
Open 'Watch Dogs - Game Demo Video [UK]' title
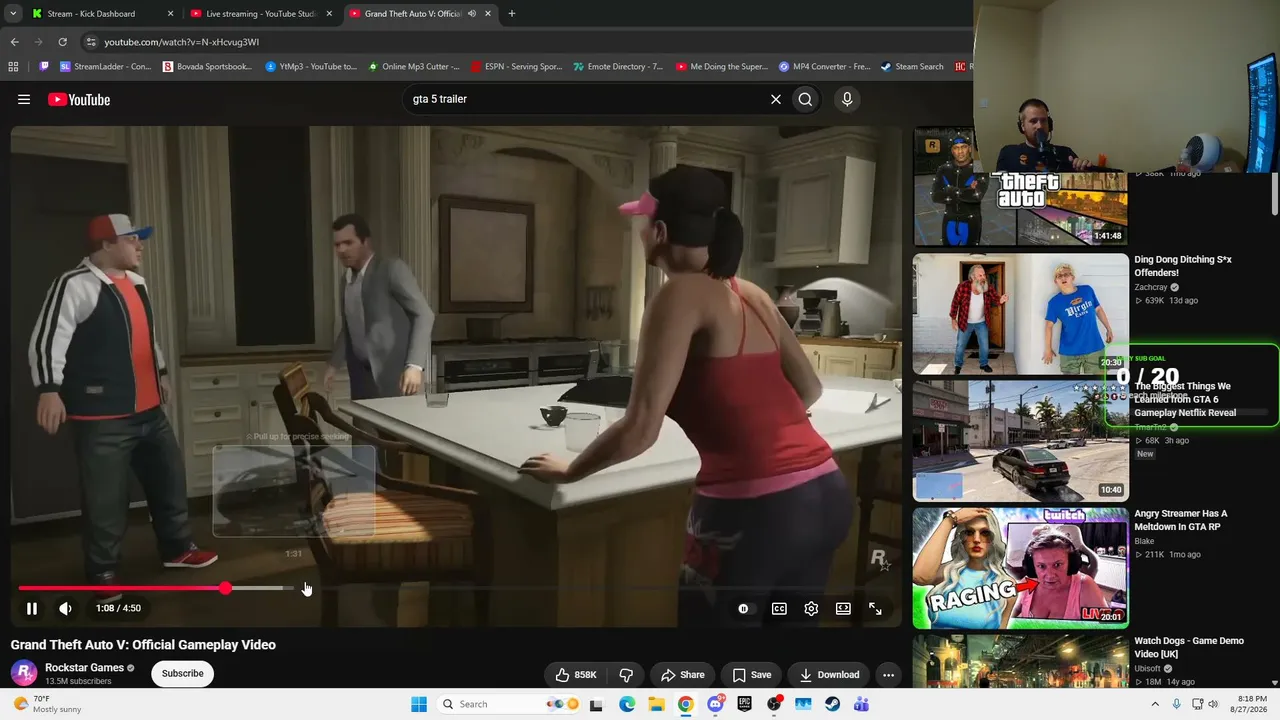point(1189,647)
